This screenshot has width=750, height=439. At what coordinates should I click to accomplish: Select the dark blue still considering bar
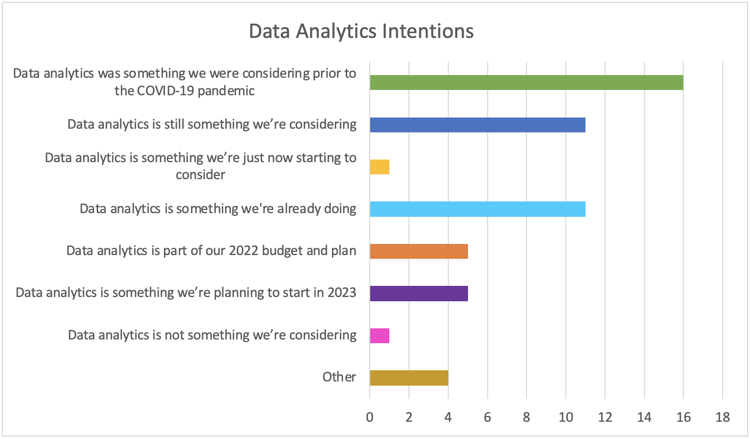click(477, 125)
